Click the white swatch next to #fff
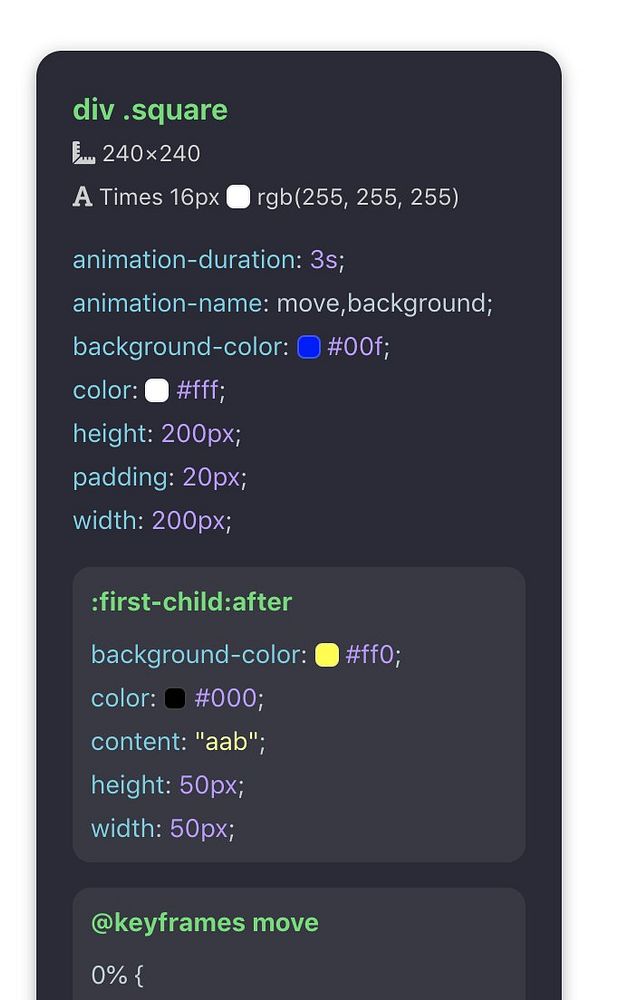Image resolution: width=618 pixels, height=1000 pixels. [157, 390]
